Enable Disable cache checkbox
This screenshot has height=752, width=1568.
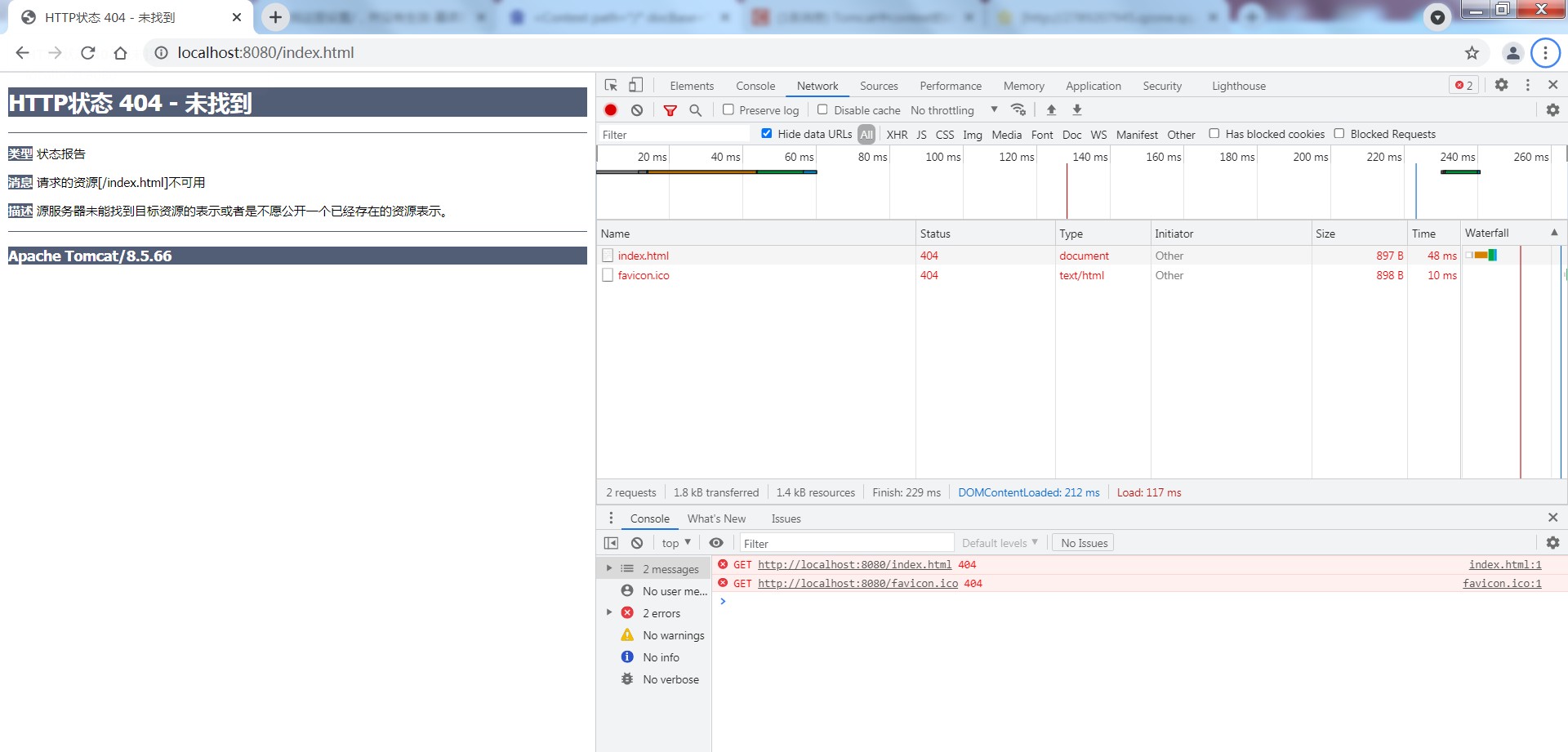pyautogui.click(x=822, y=109)
